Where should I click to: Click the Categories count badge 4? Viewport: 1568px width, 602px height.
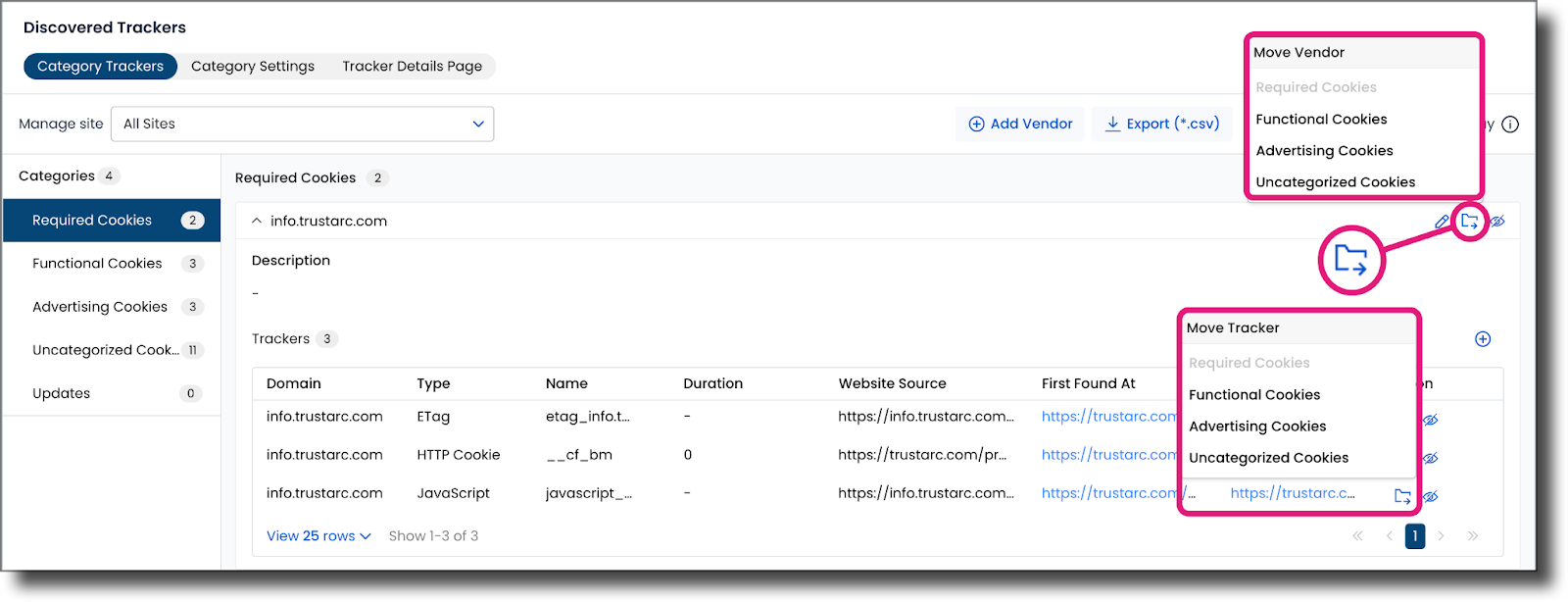click(x=109, y=176)
